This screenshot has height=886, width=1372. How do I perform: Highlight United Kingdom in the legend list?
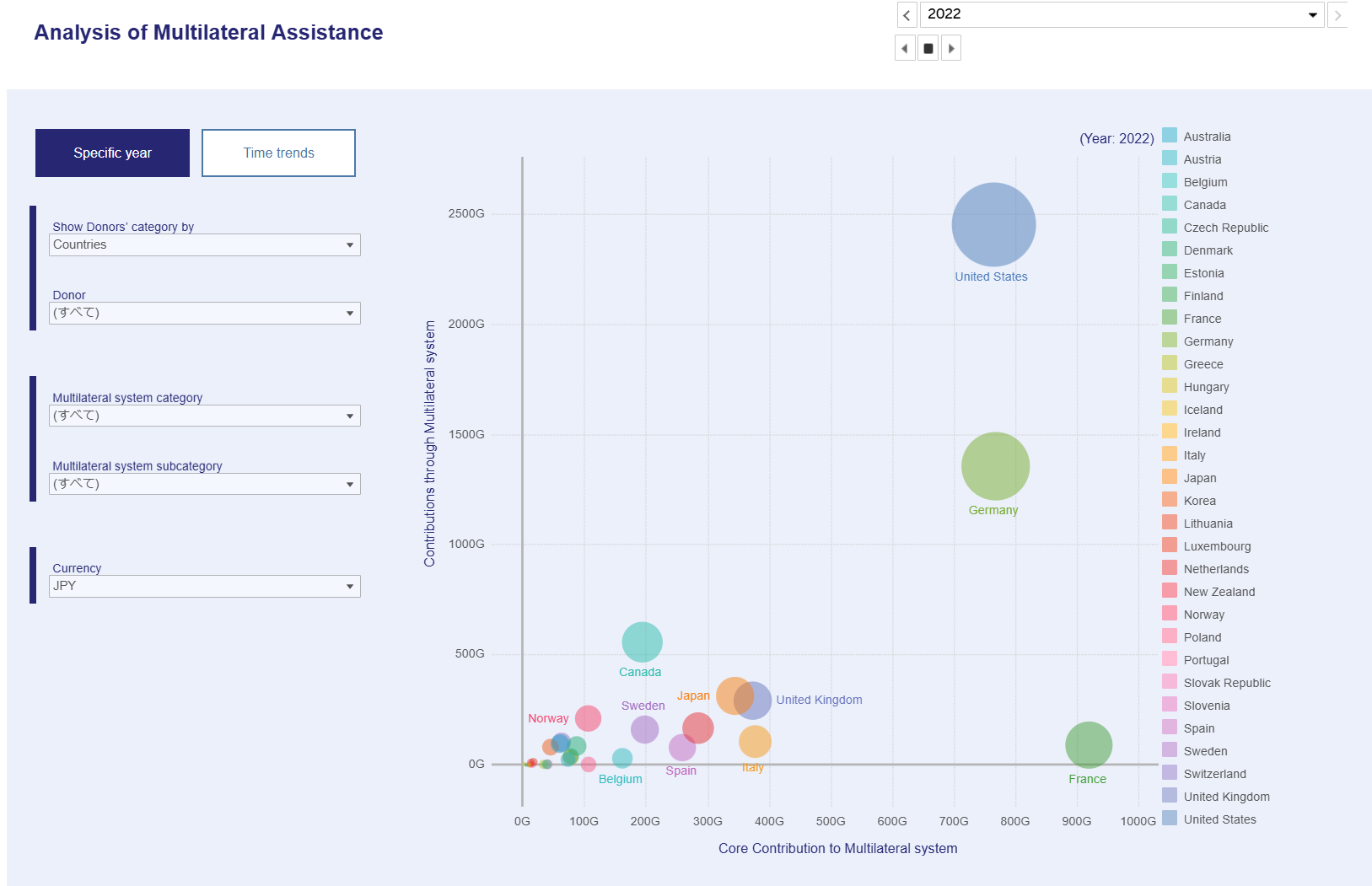tap(1226, 797)
